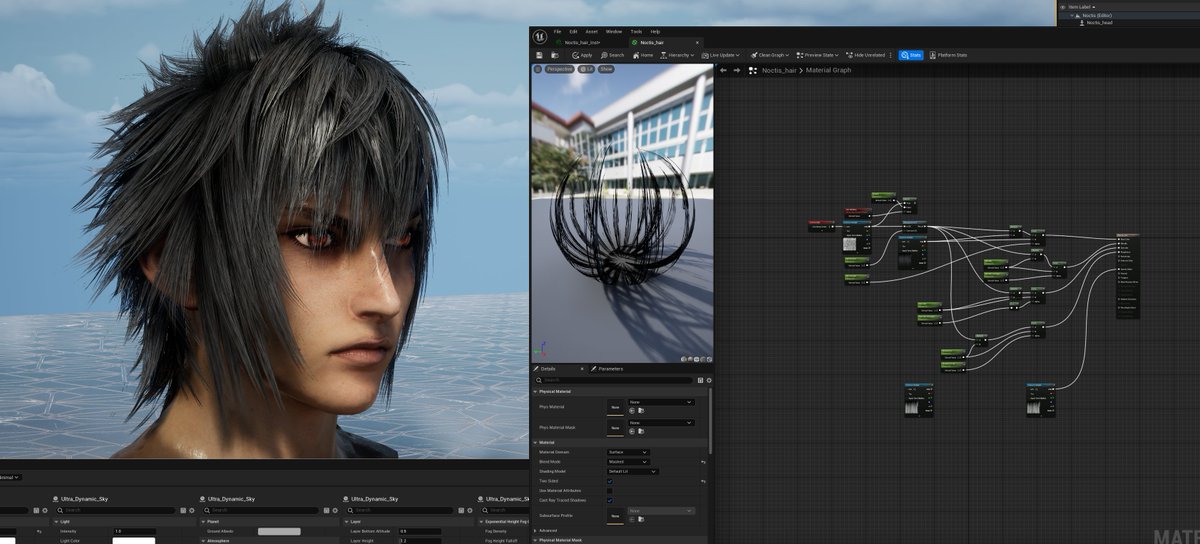Viewport: 1200px width, 544px height.
Task: Open the Blend Mode dropdown
Action: [x=628, y=462]
